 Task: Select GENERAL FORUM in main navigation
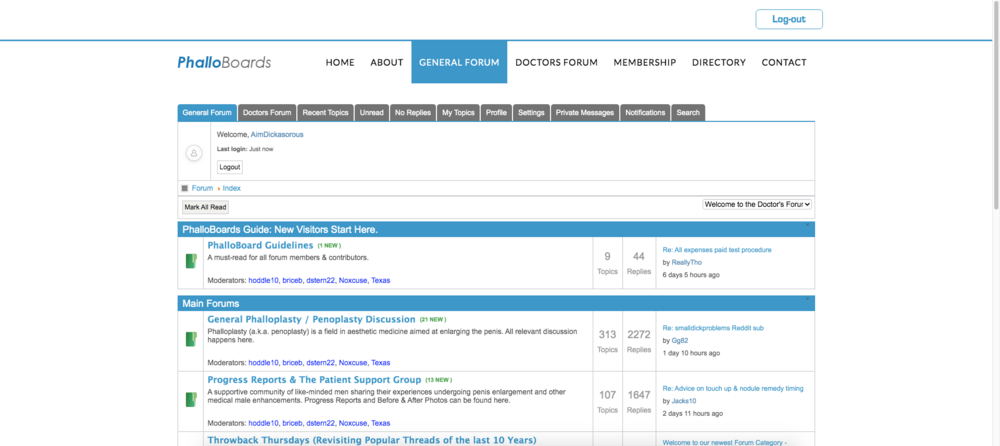tap(459, 62)
